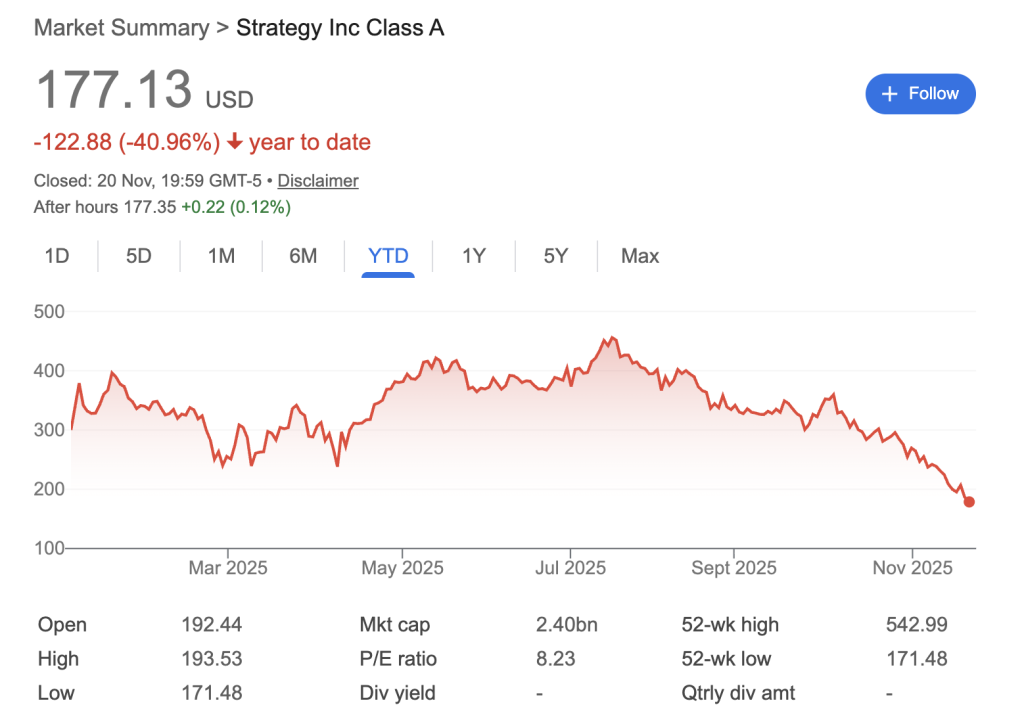Click the red down arrow icon

click(x=235, y=143)
